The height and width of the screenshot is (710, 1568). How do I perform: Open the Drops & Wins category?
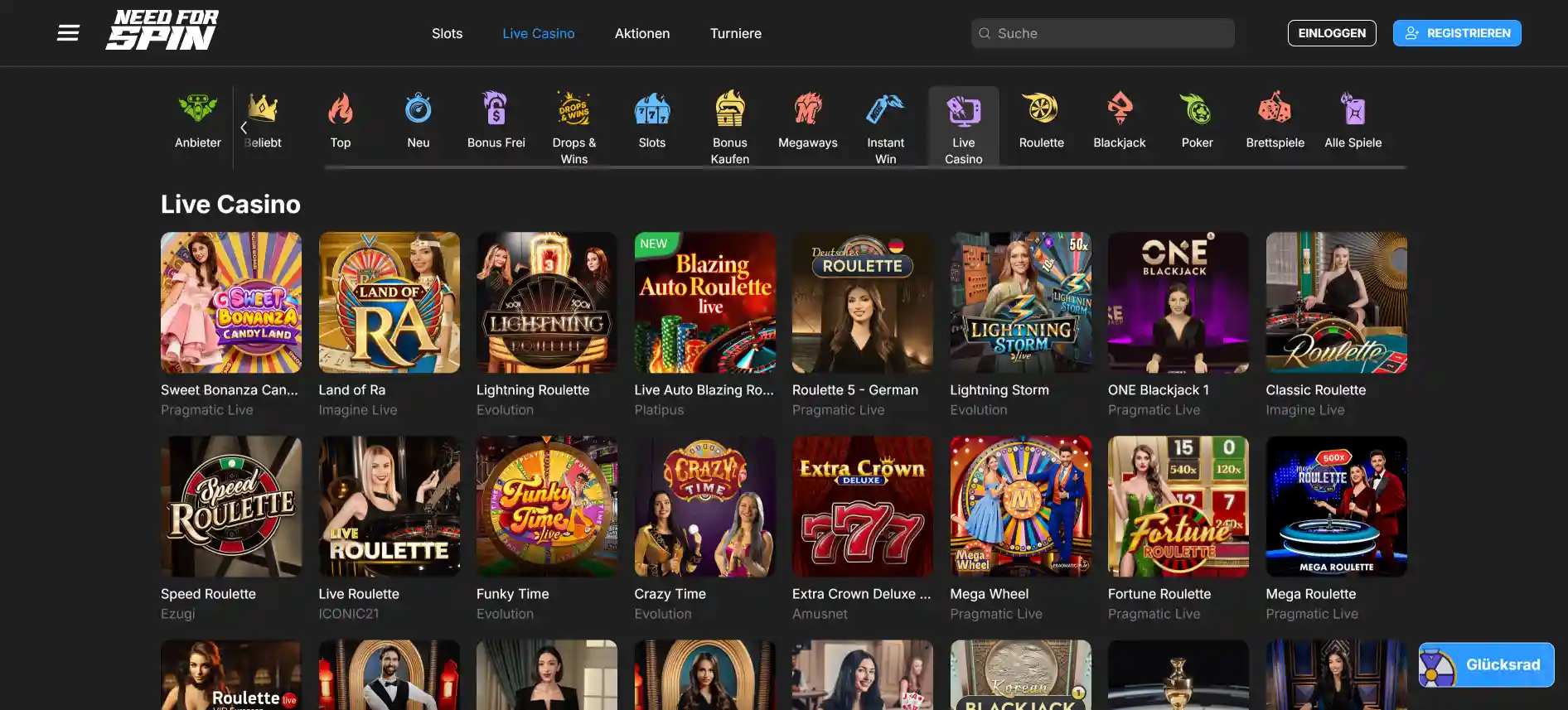574,128
